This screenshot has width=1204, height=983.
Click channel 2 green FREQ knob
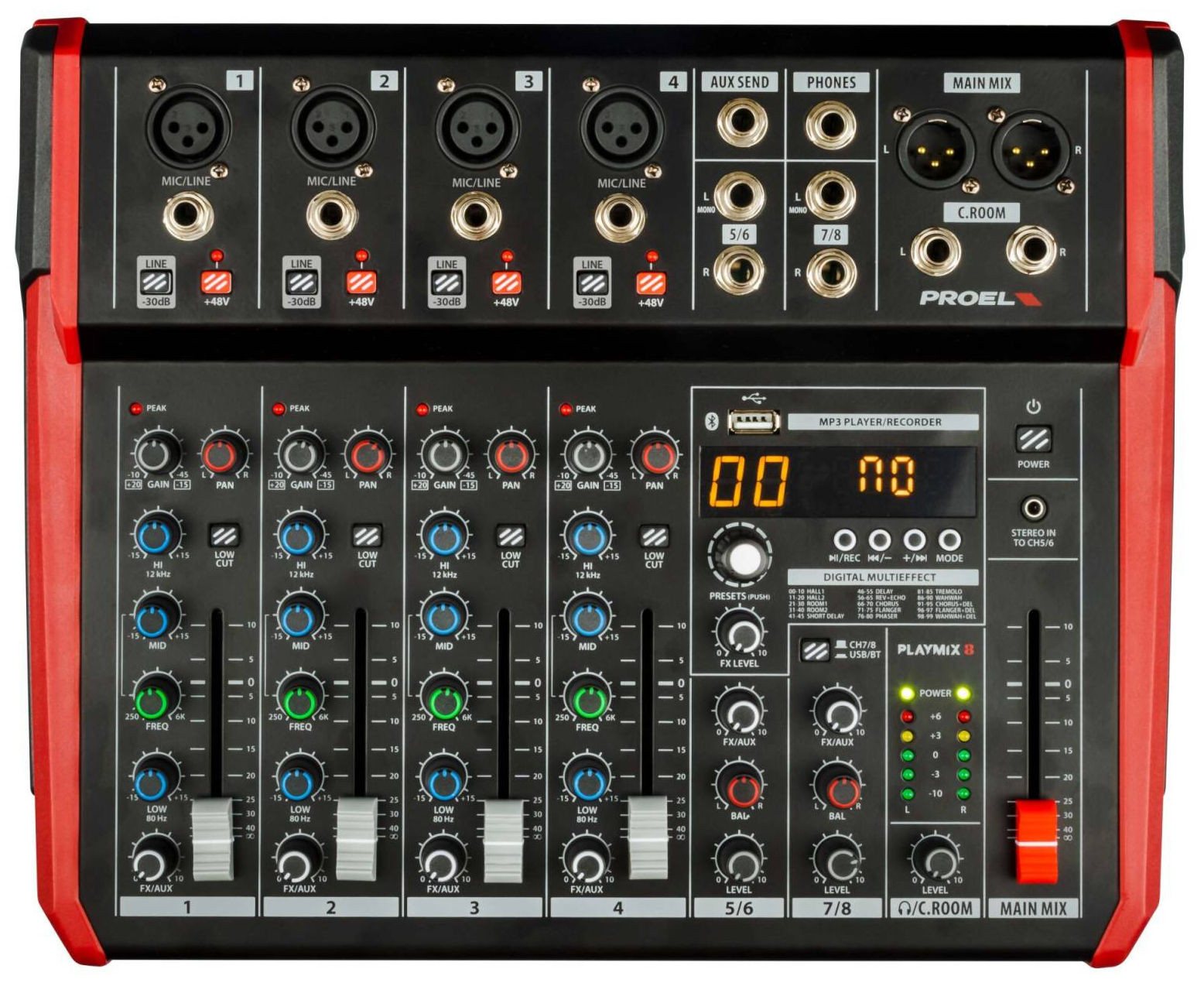[300, 698]
